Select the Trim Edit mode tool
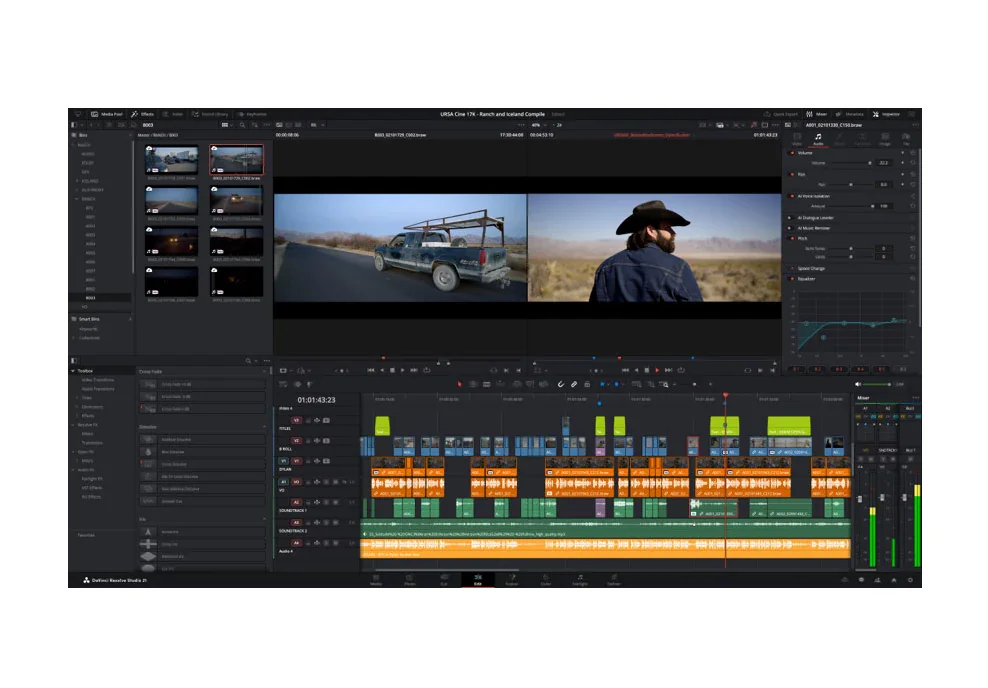 [x=473, y=384]
